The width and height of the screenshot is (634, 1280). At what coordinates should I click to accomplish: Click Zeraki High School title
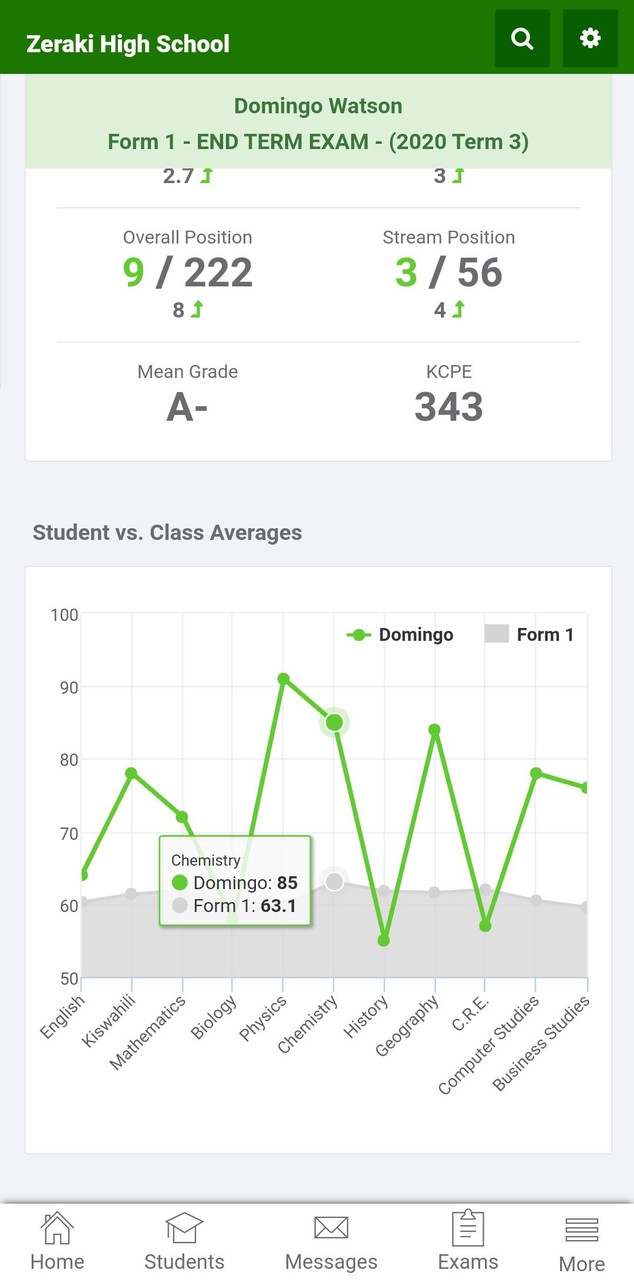[x=128, y=44]
